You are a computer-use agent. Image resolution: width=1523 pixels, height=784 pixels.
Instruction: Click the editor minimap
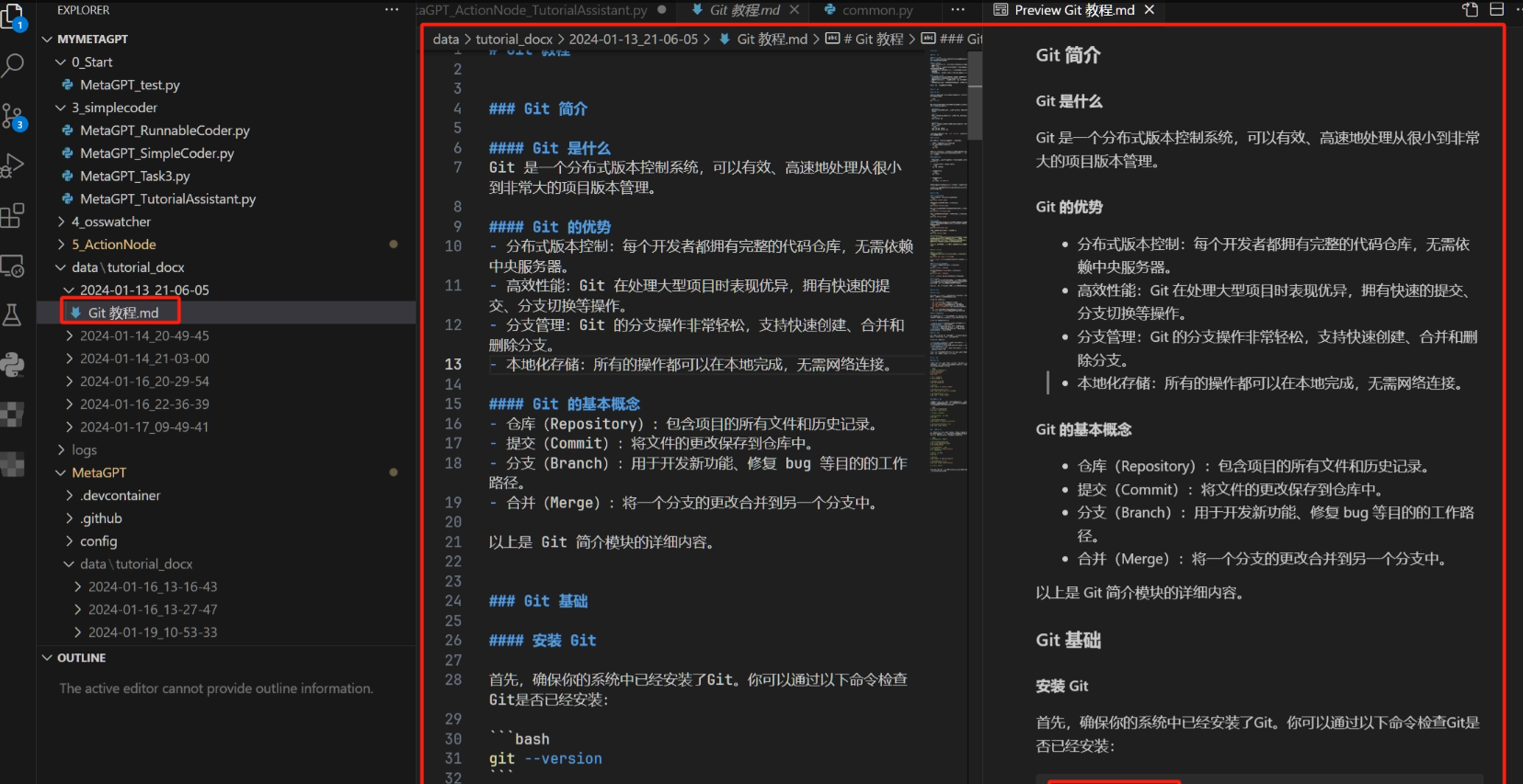pos(946,262)
